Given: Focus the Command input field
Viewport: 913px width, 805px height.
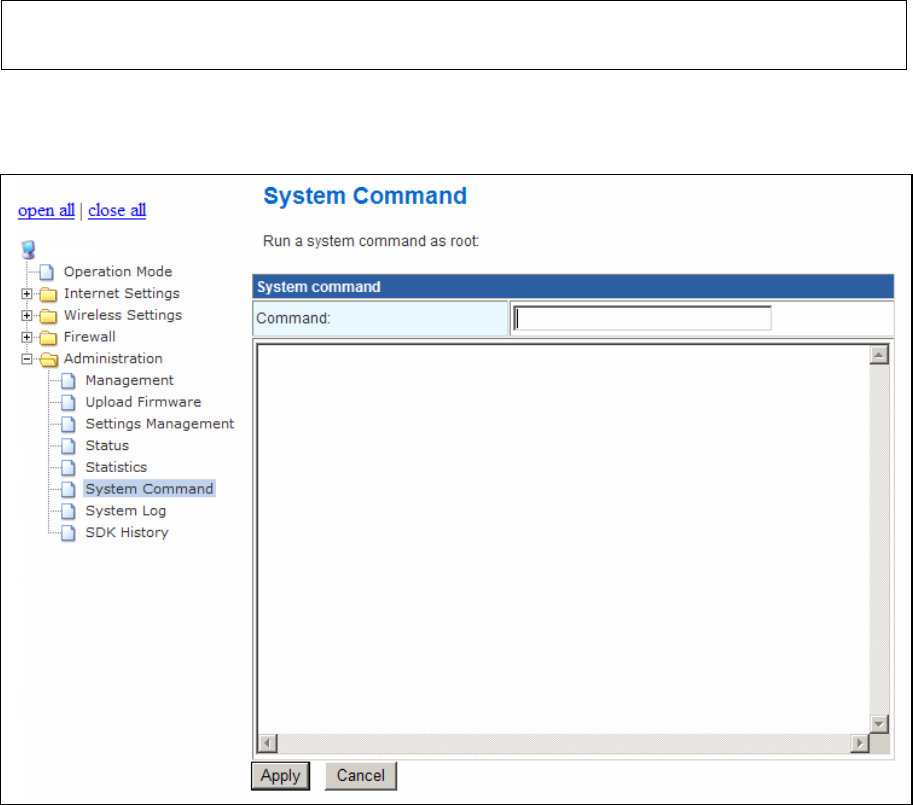Looking at the screenshot, I should [642, 318].
